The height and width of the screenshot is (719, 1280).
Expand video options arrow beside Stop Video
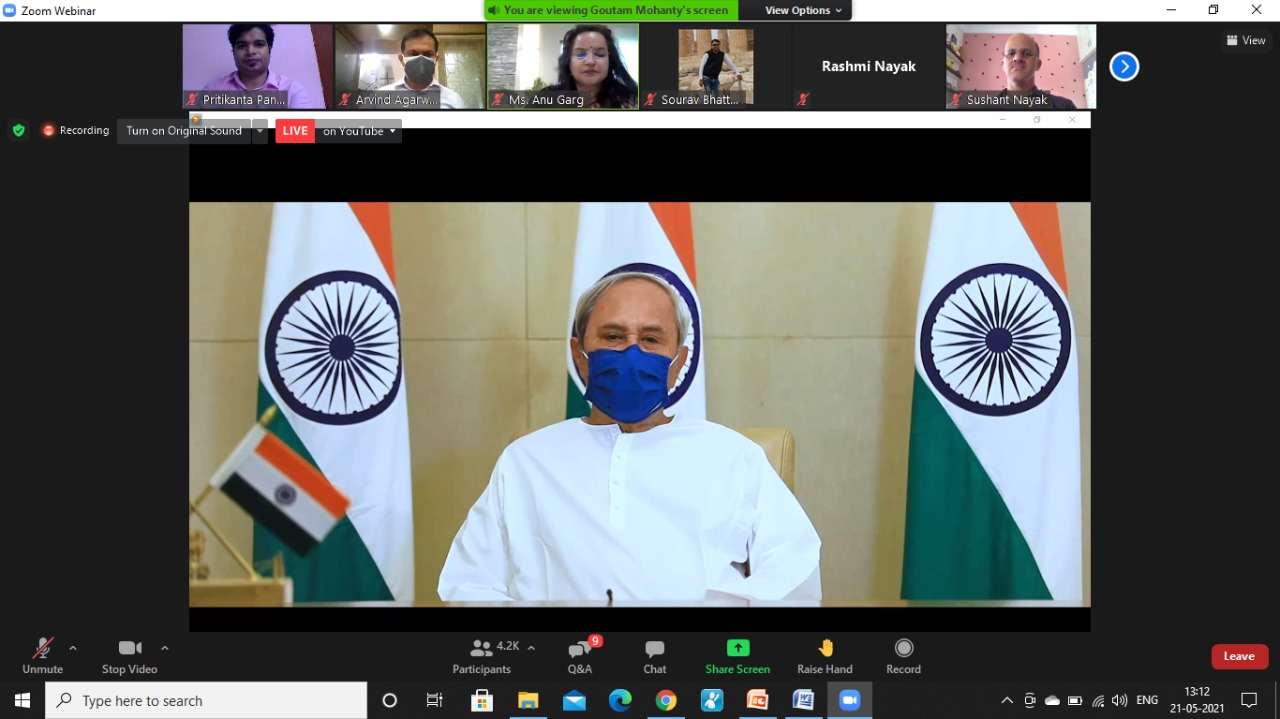(165, 648)
